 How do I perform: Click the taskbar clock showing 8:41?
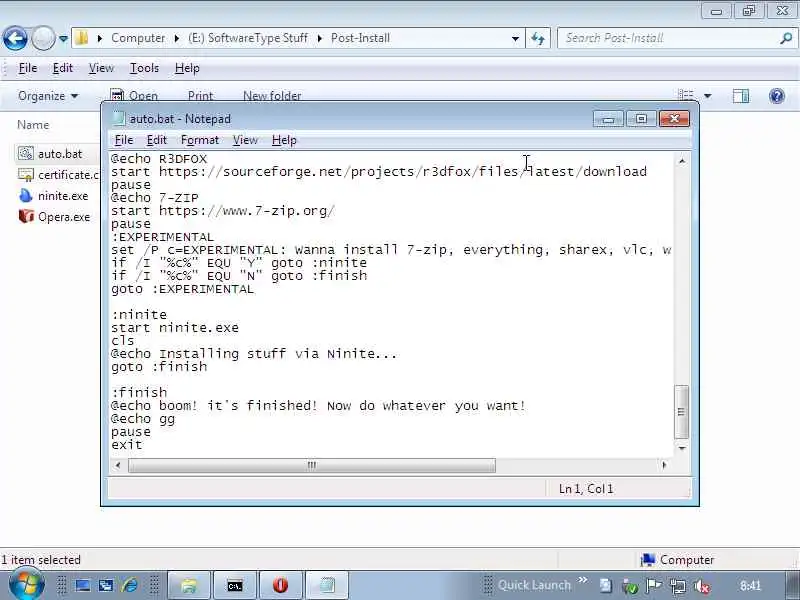751,585
